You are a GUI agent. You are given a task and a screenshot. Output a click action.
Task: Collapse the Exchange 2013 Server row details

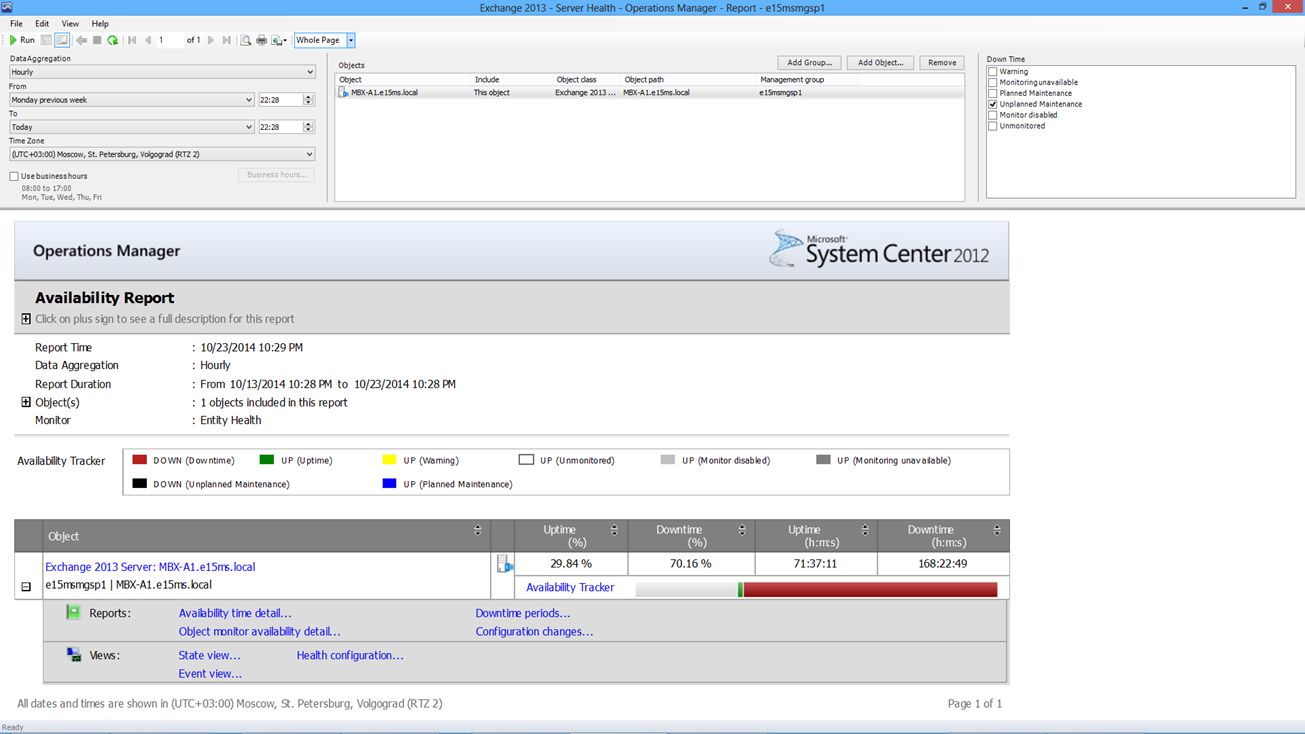tap(26, 588)
